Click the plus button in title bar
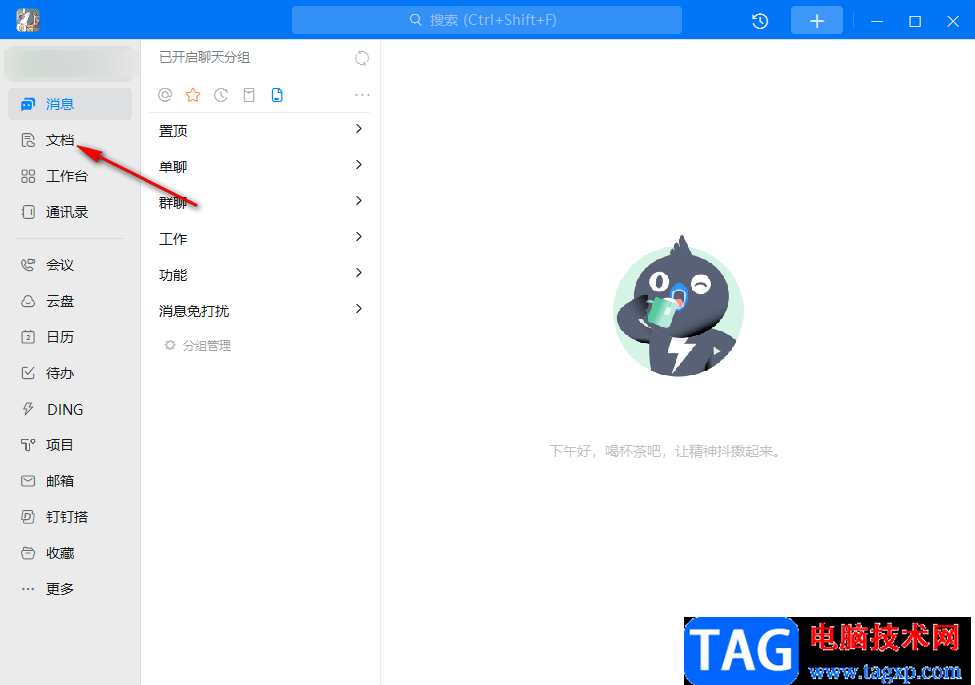Image resolution: width=975 pixels, height=685 pixels. point(816,21)
